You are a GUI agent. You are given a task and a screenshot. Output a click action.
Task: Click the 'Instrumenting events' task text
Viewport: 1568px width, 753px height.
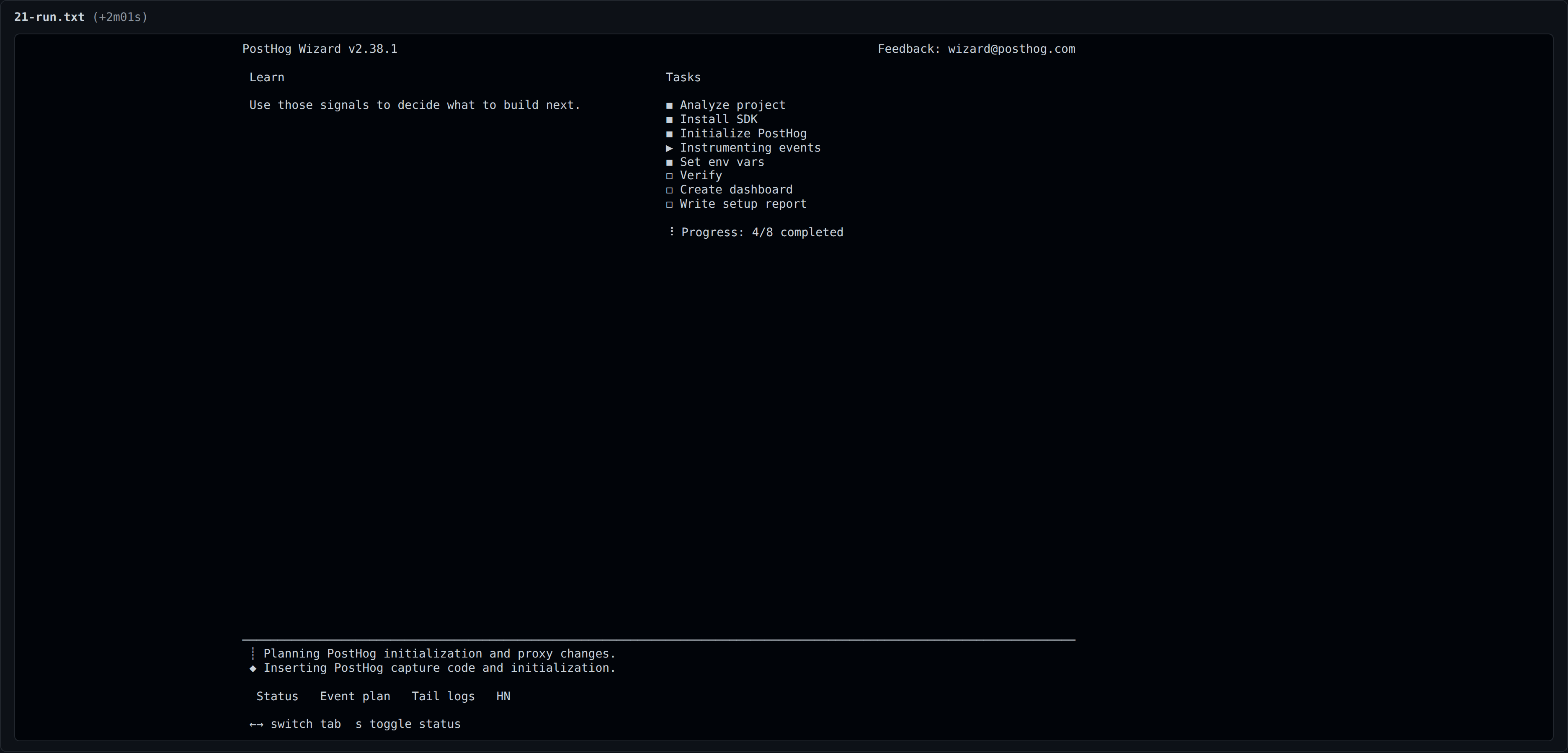[750, 147]
